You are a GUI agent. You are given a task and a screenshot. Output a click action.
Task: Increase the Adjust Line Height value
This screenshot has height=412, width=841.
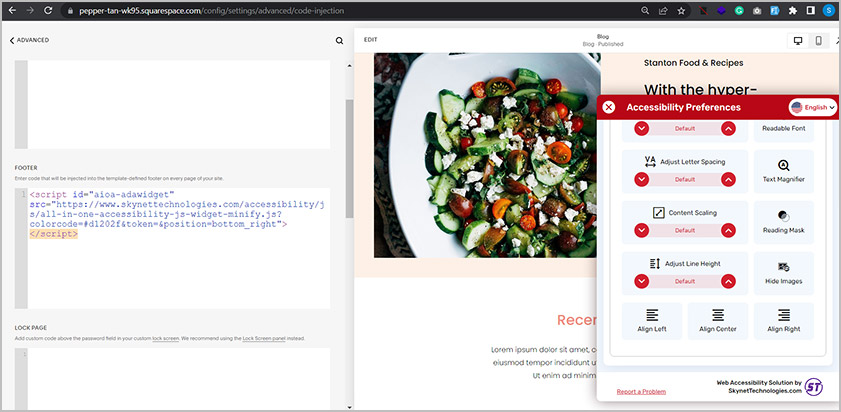coord(728,281)
